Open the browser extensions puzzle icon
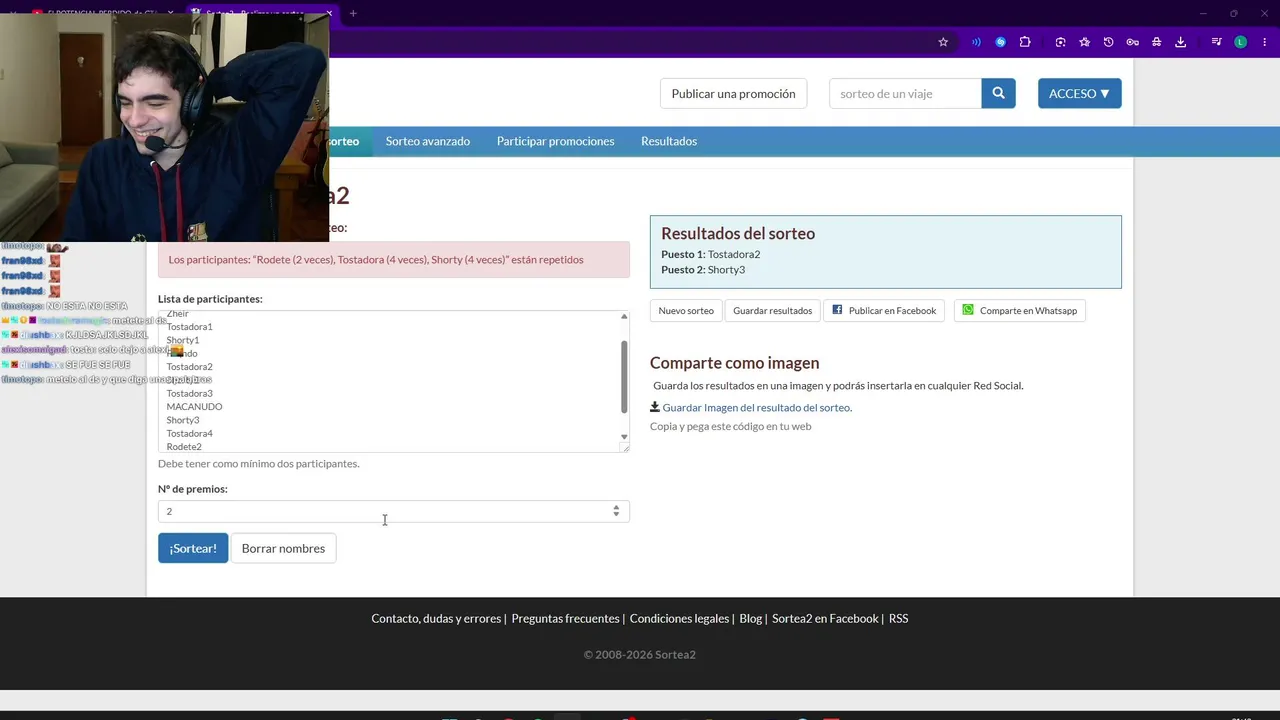Image resolution: width=1280 pixels, height=720 pixels. point(1025,42)
